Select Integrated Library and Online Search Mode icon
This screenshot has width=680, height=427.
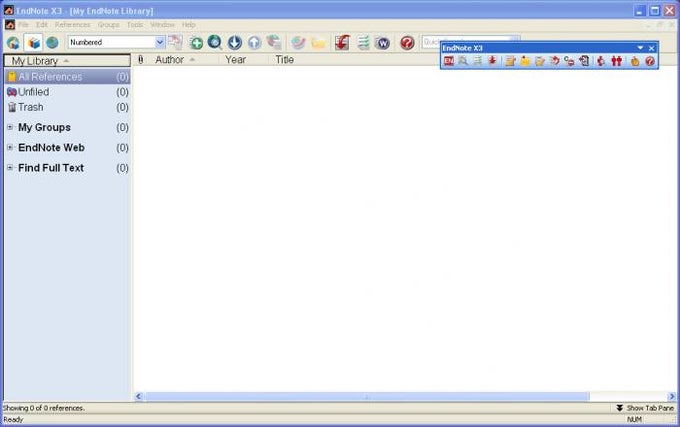[x=33, y=42]
